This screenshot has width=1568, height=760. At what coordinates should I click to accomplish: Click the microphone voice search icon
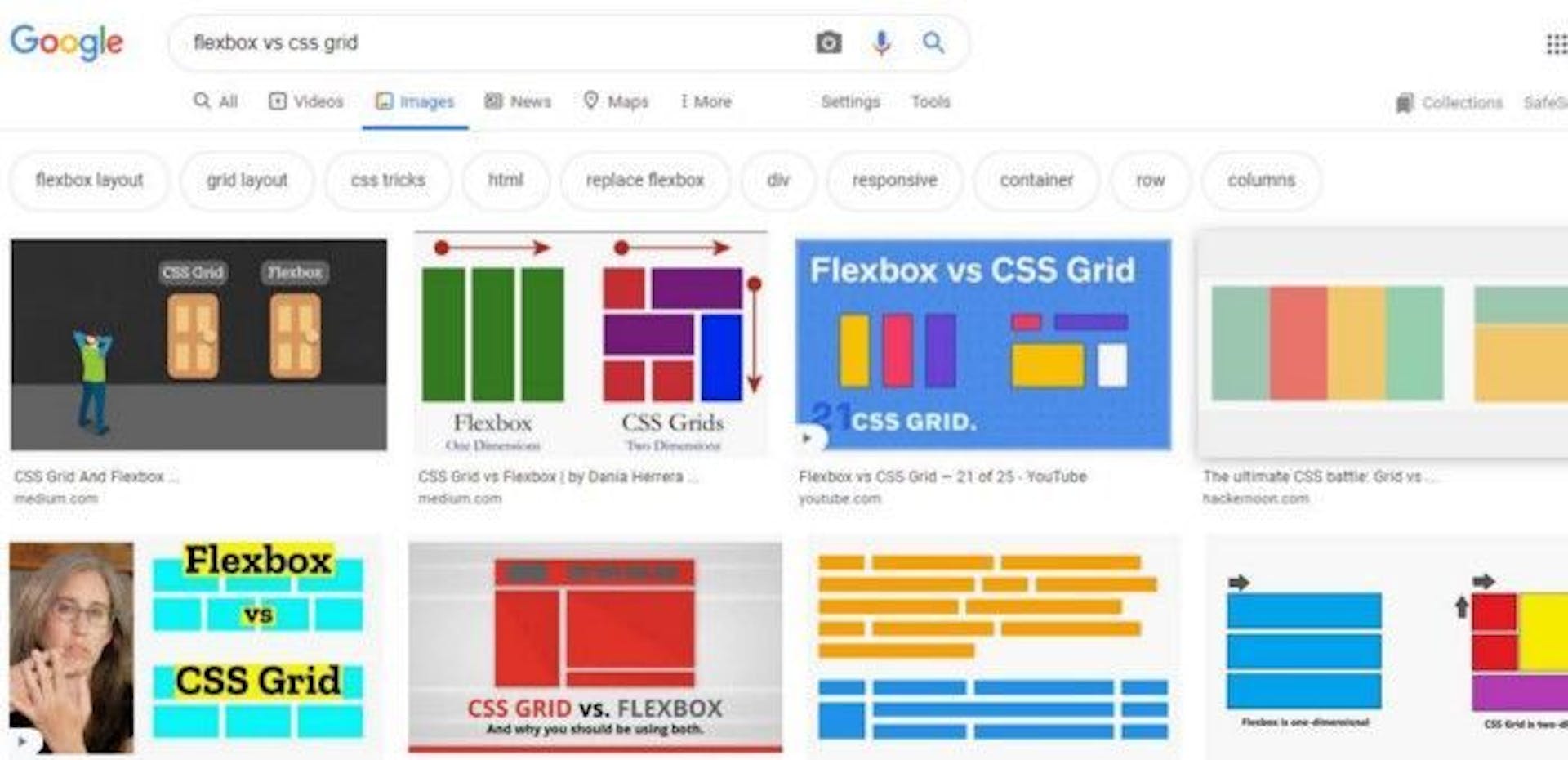[x=881, y=42]
